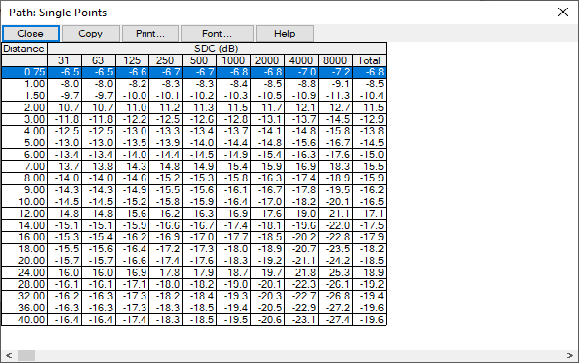Click 4000 Hz value -23.1 at 40.00
The height and width of the screenshot is (363, 579).
click(302, 320)
